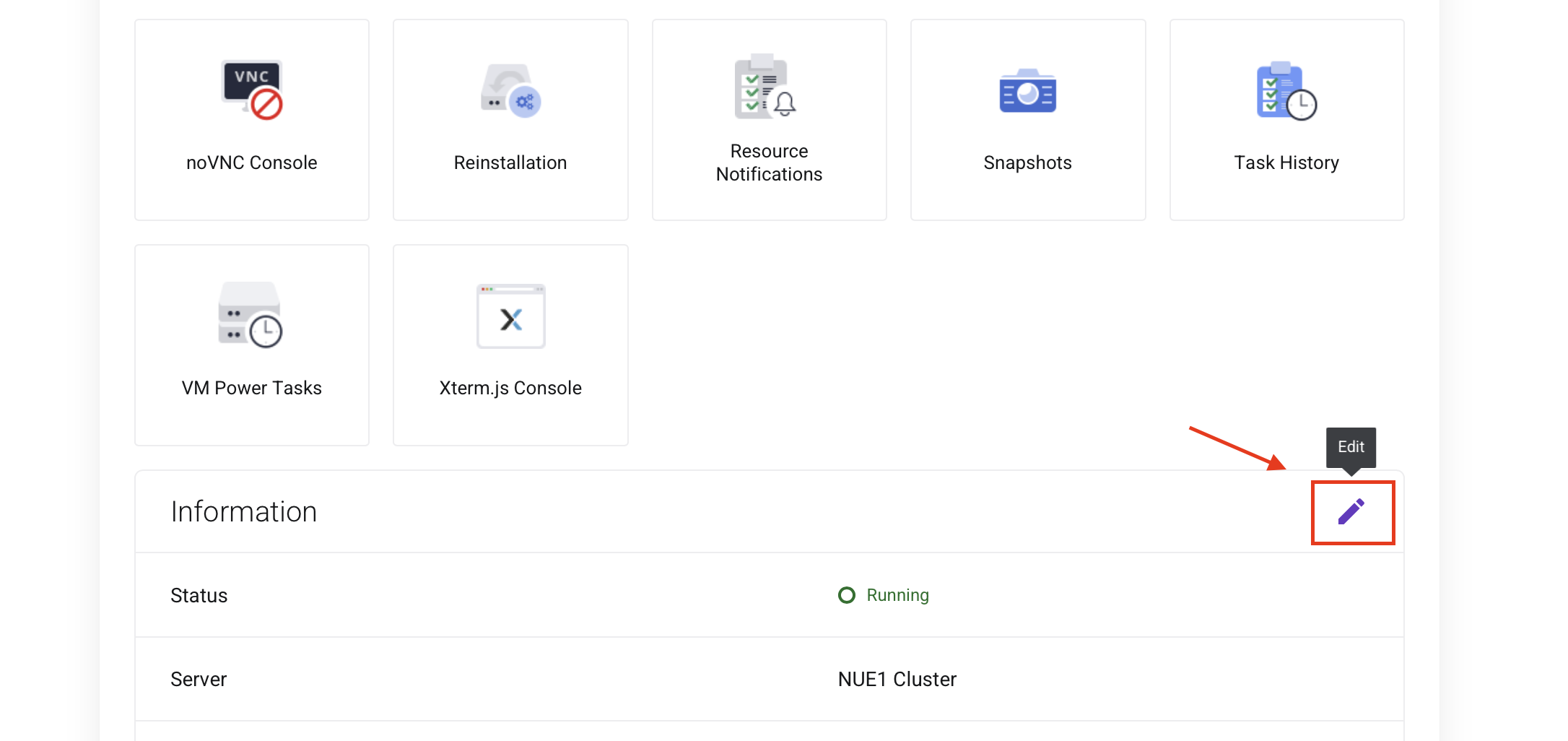1568x741 pixels.
Task: Click the Snapshots tile label
Action: coord(1027,162)
